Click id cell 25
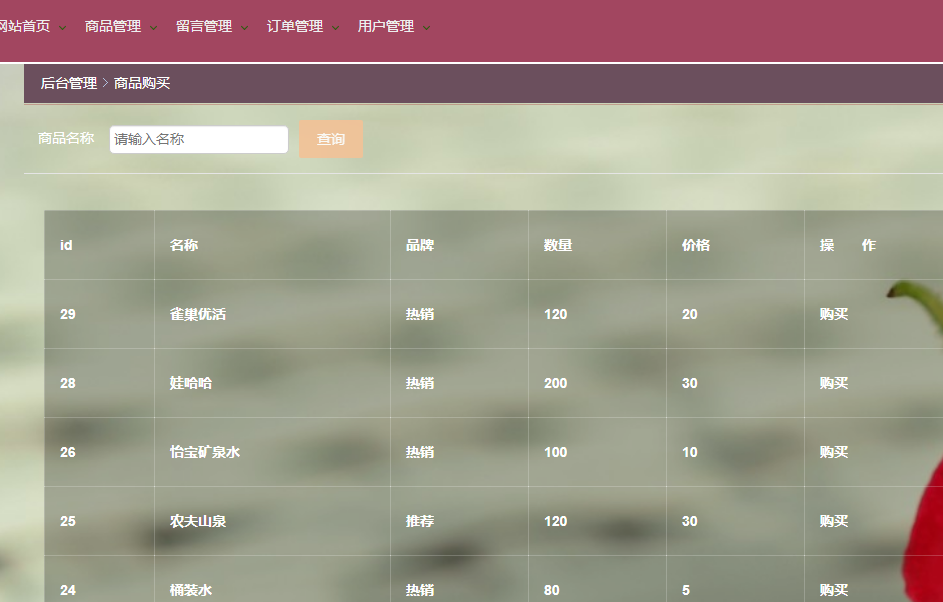 68,521
